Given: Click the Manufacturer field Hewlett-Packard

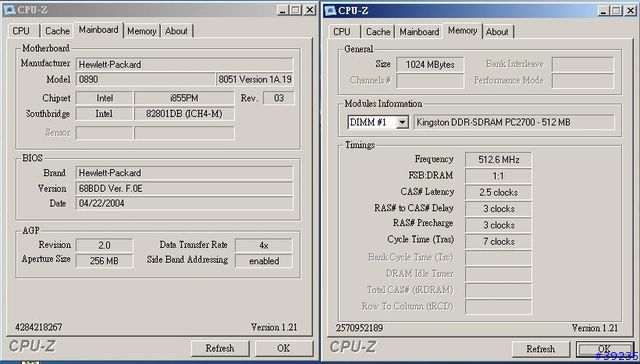Looking at the screenshot, I should [184, 64].
